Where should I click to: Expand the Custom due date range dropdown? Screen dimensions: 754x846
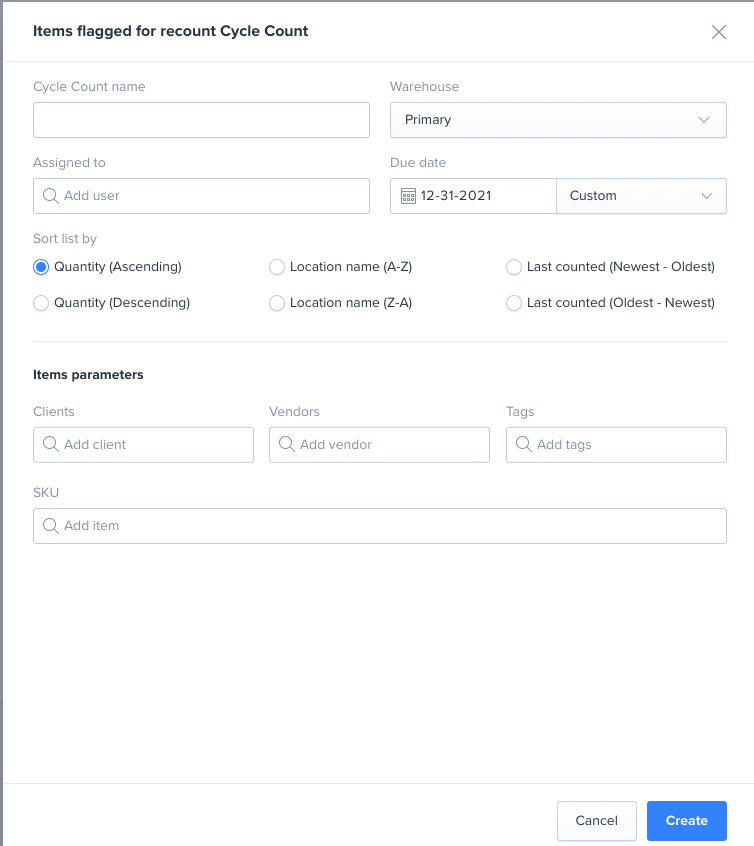[641, 196]
